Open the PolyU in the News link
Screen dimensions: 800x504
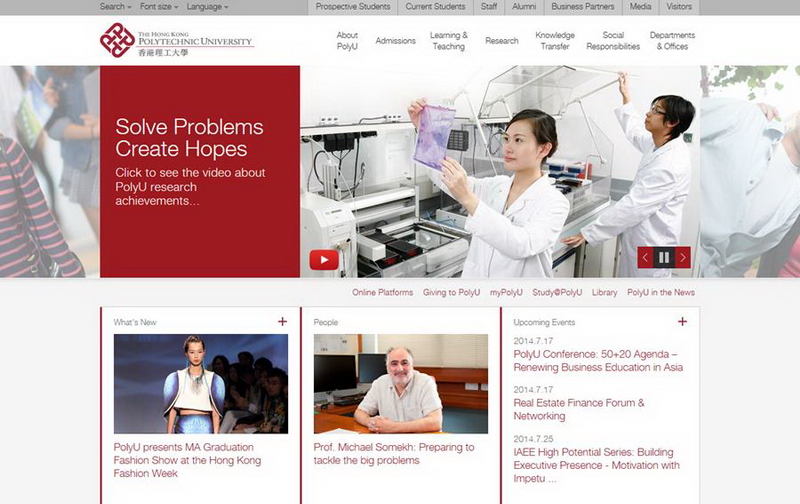coord(661,292)
